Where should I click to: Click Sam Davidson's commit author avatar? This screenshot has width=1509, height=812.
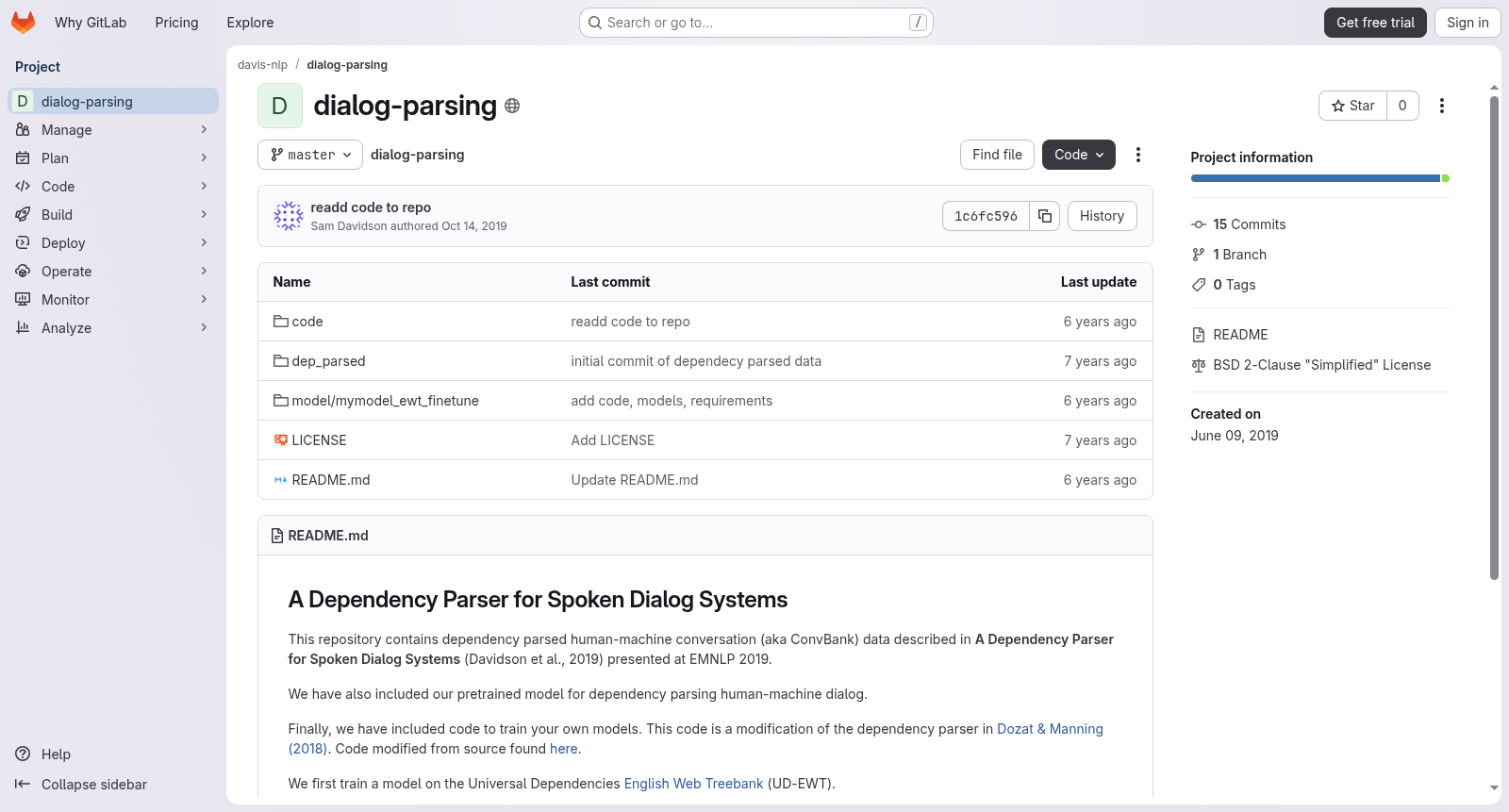click(x=289, y=216)
